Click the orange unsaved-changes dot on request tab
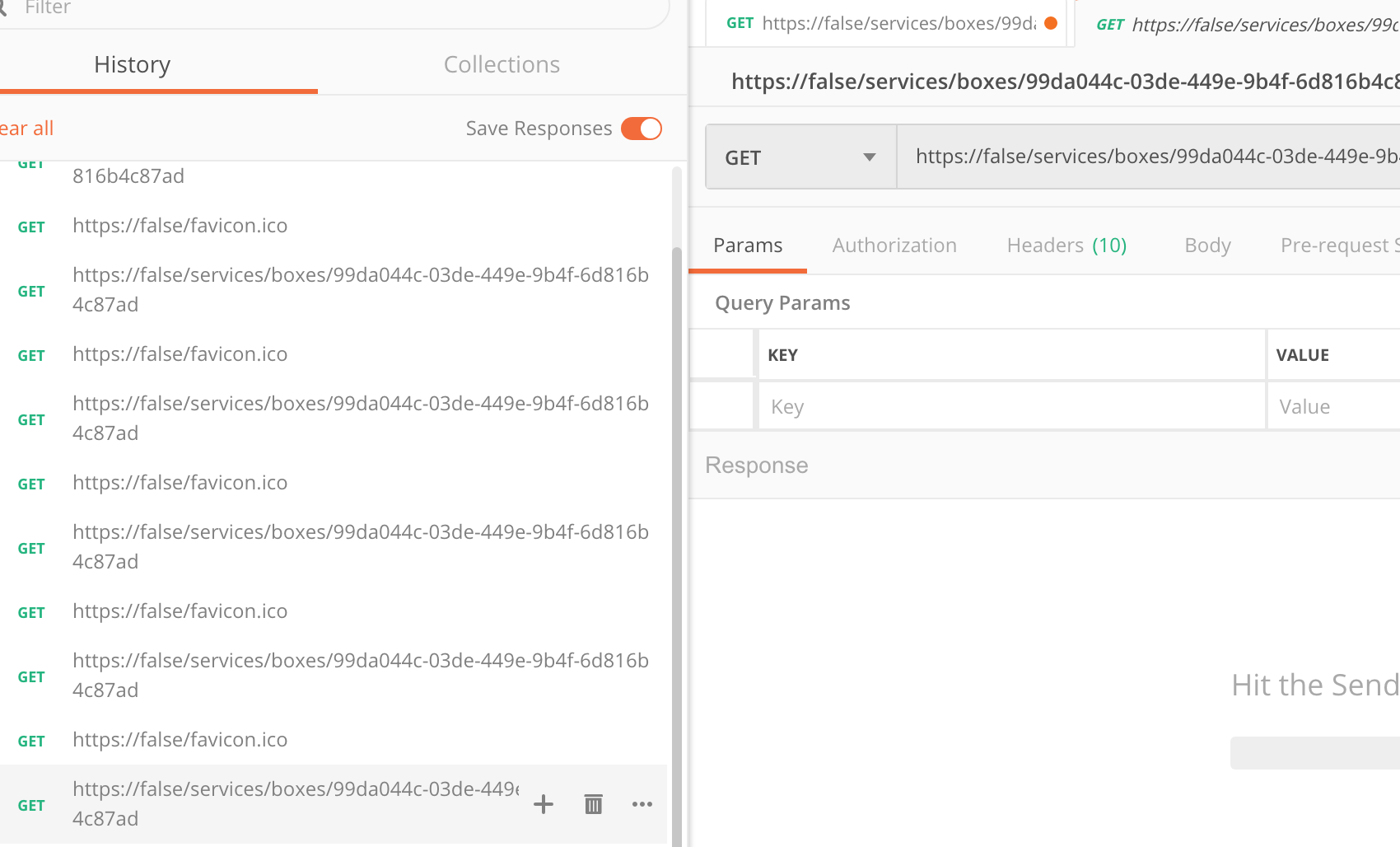 point(1050,23)
